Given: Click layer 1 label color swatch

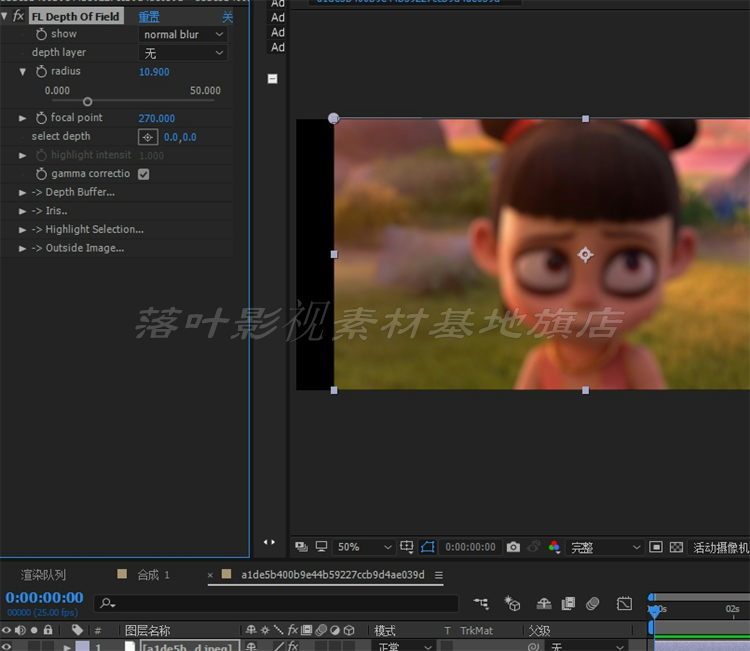Looking at the screenshot, I should pyautogui.click(x=83, y=646).
